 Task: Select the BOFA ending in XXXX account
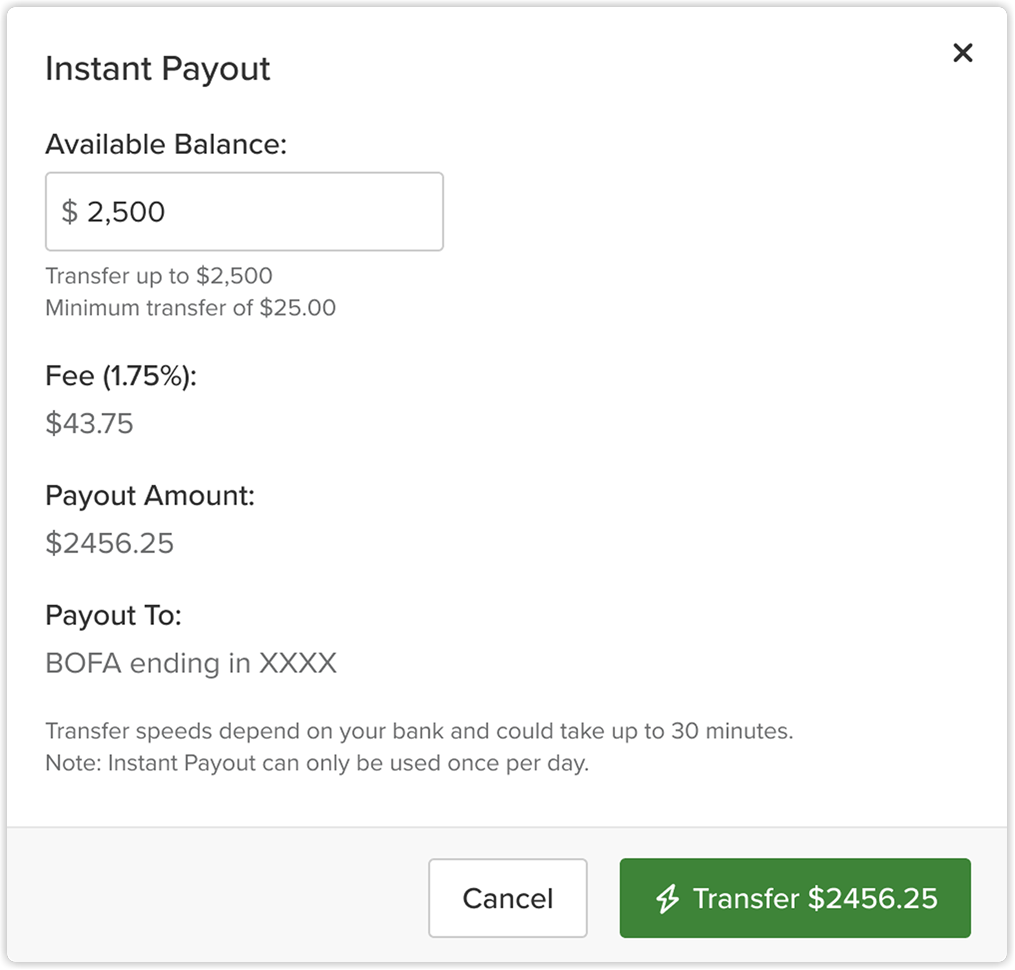click(x=191, y=663)
